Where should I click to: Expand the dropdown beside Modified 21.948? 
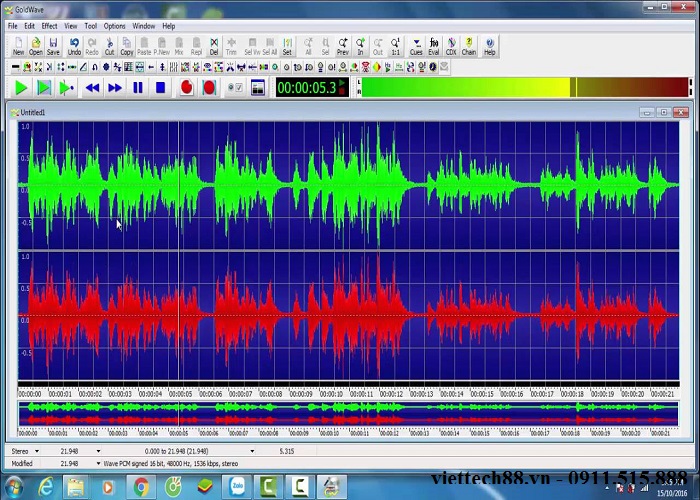coord(98,464)
